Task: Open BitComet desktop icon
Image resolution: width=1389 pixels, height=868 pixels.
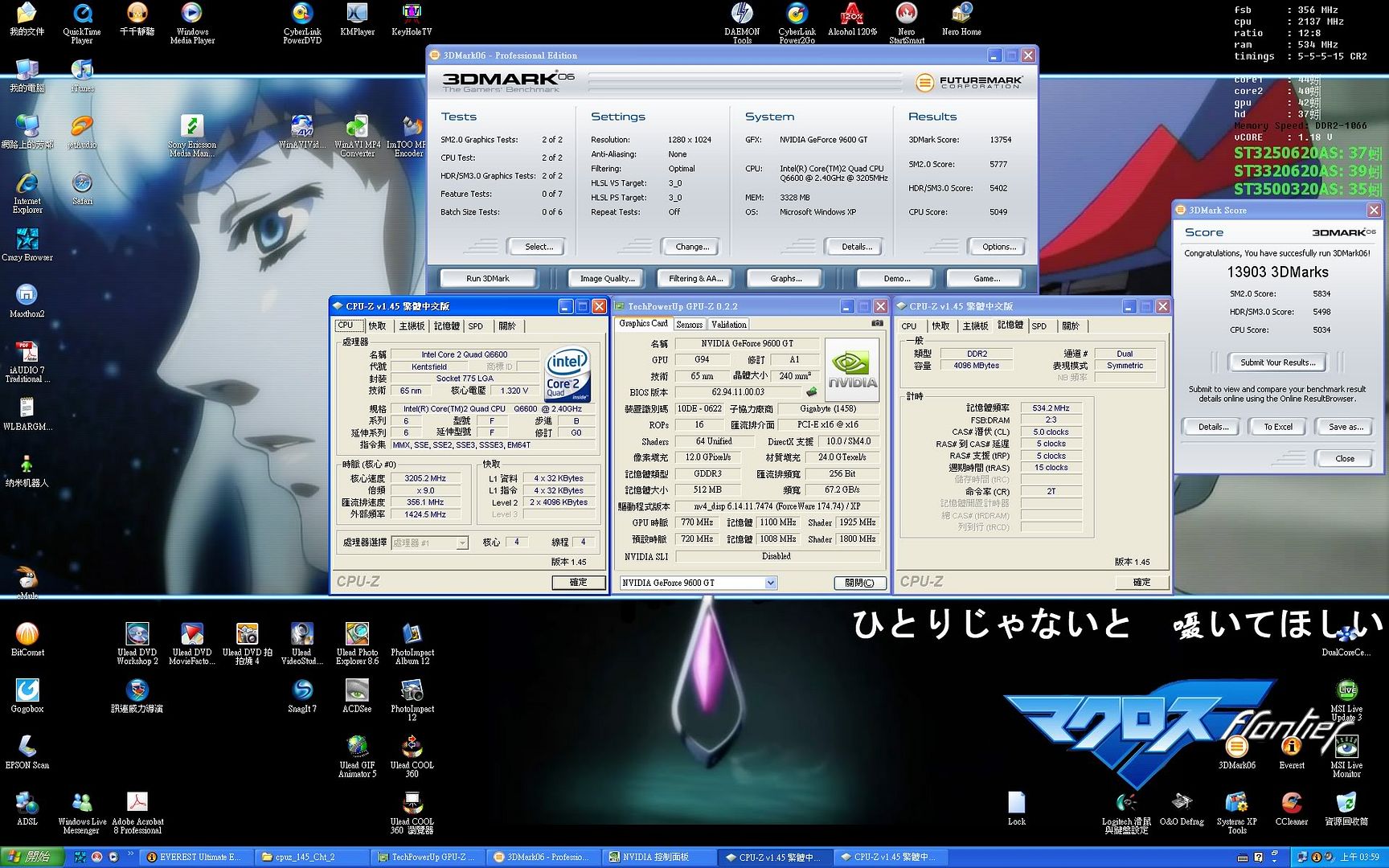Action: coord(27,640)
